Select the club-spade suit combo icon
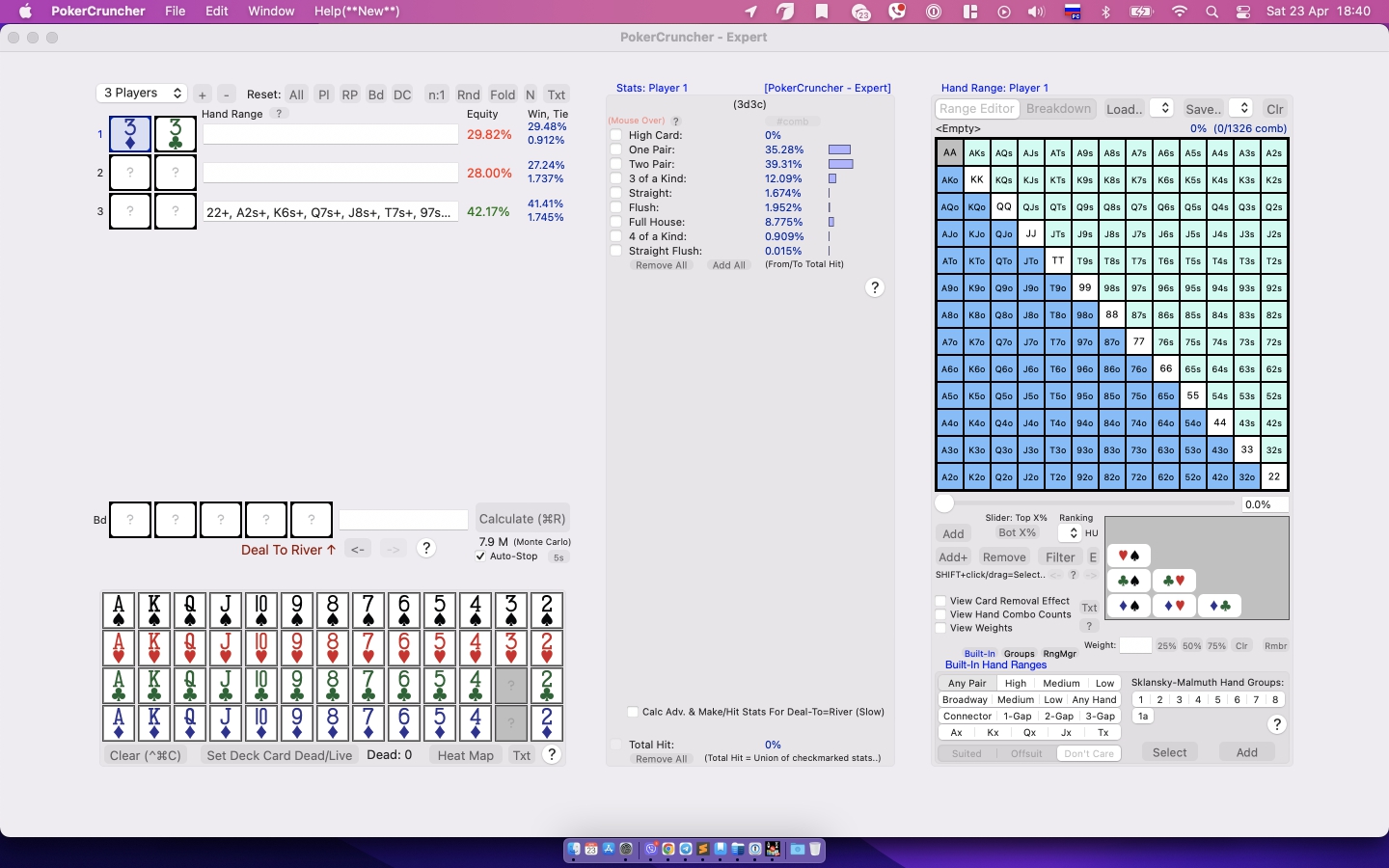The width and height of the screenshot is (1389, 868). pos(1129,581)
